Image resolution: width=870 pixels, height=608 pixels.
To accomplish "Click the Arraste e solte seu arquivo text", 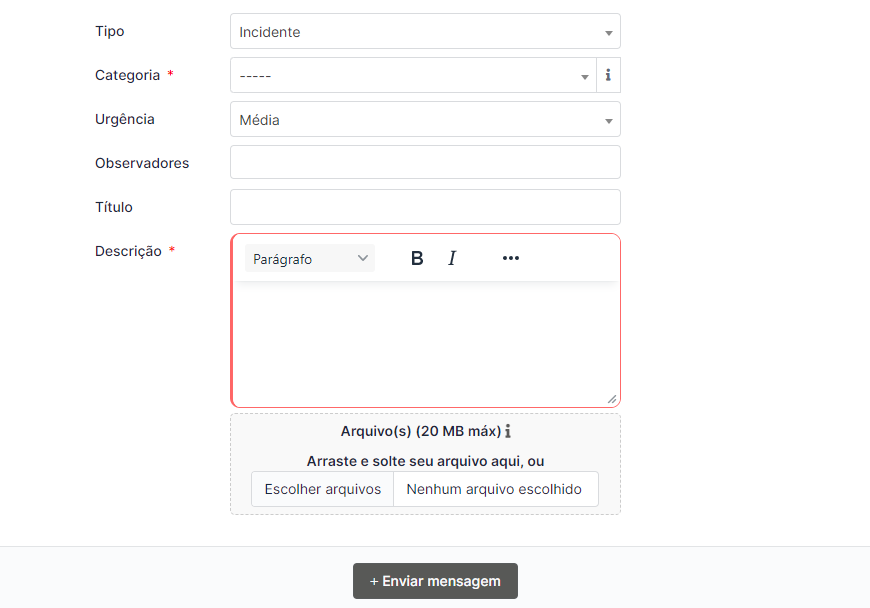I will pyautogui.click(x=425, y=461).
